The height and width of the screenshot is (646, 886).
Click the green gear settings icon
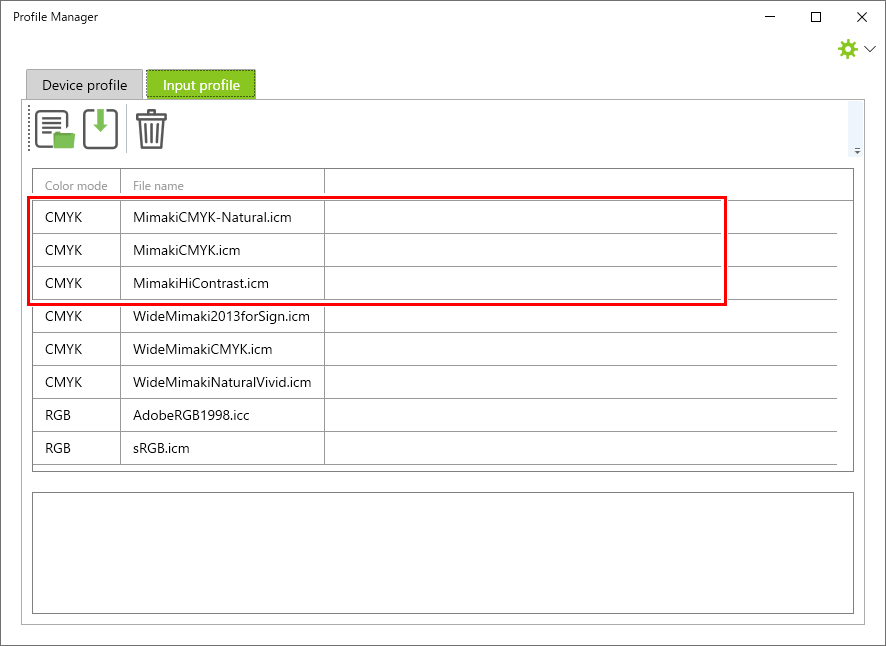[x=847, y=49]
